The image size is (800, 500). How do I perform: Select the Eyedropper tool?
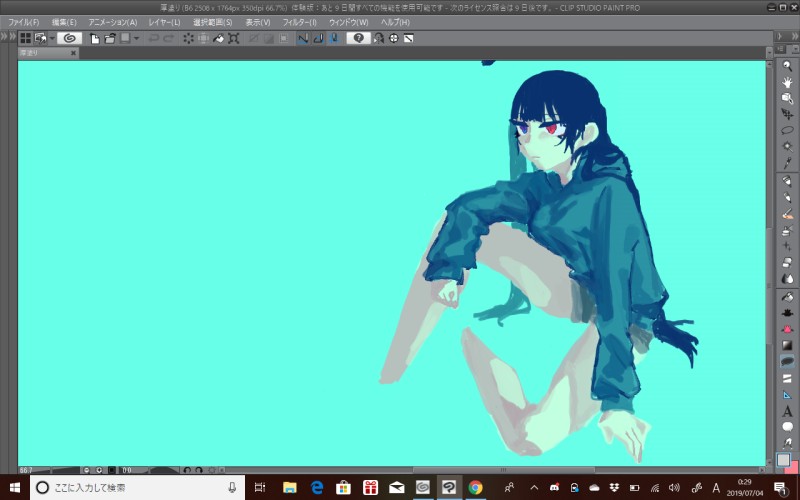point(787,163)
